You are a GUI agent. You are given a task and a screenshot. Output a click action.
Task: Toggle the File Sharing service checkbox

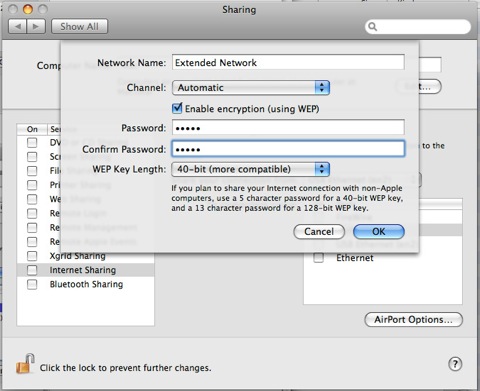pos(32,171)
